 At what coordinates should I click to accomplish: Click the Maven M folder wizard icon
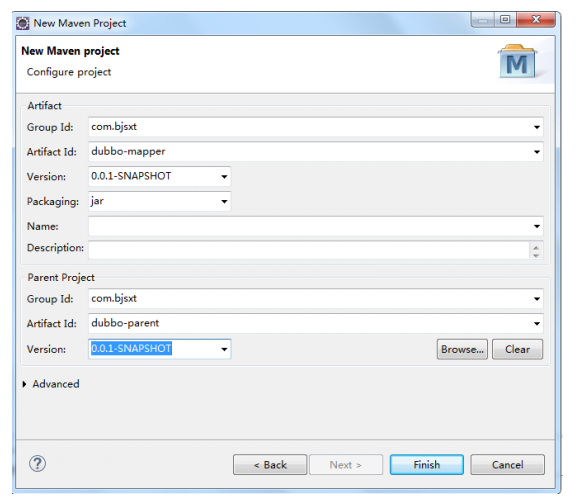[518, 61]
